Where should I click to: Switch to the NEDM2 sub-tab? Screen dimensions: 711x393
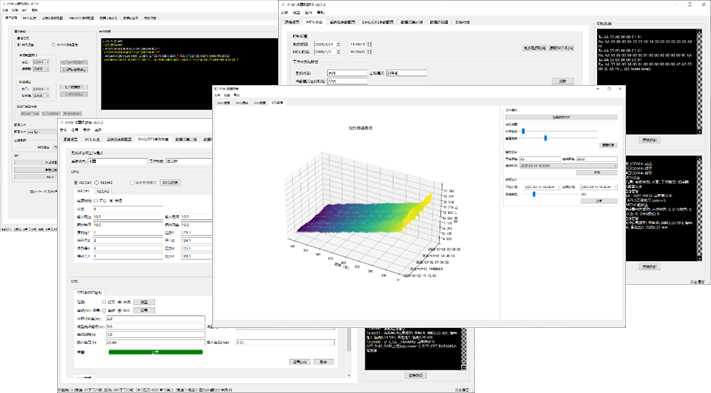tap(103, 191)
